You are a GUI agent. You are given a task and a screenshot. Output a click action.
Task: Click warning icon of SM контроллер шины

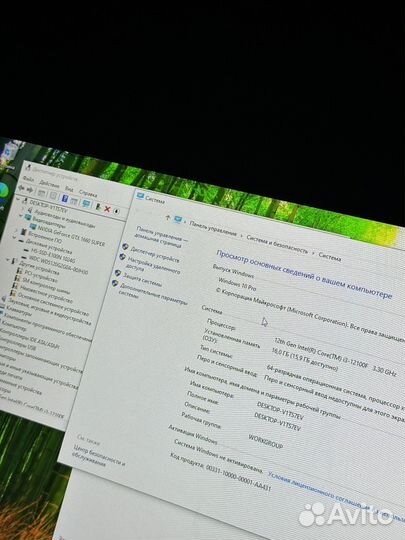[17, 278]
